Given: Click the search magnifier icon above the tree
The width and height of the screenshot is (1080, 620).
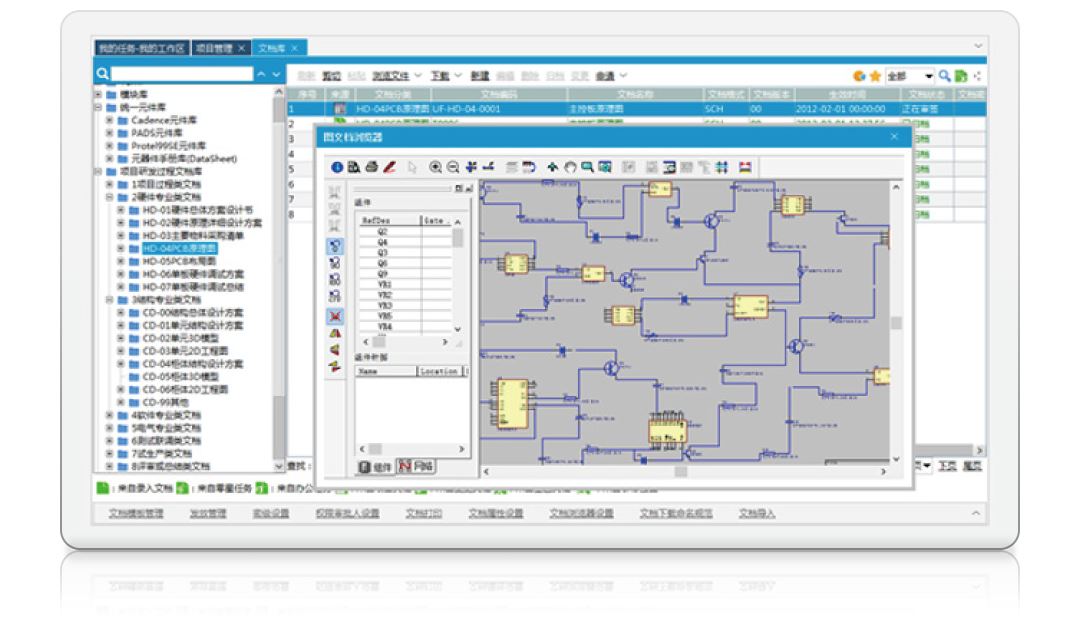Looking at the screenshot, I should coord(102,74).
